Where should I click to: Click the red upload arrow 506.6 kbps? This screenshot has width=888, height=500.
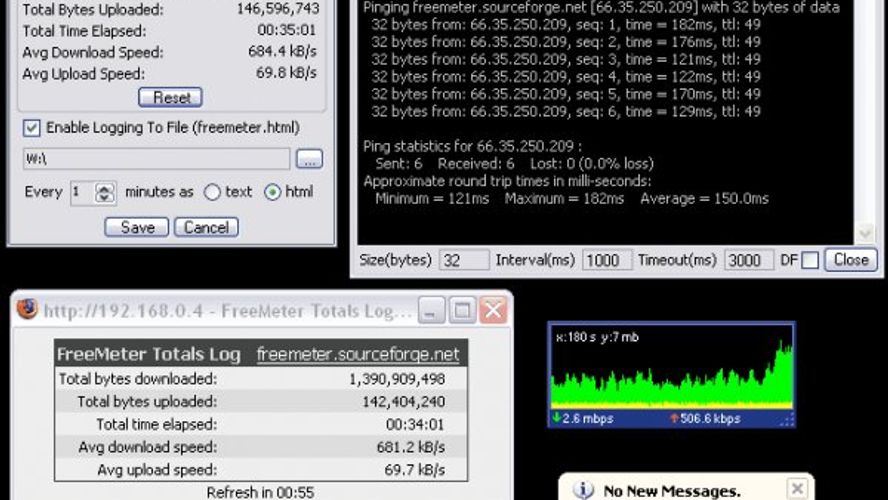(674, 418)
